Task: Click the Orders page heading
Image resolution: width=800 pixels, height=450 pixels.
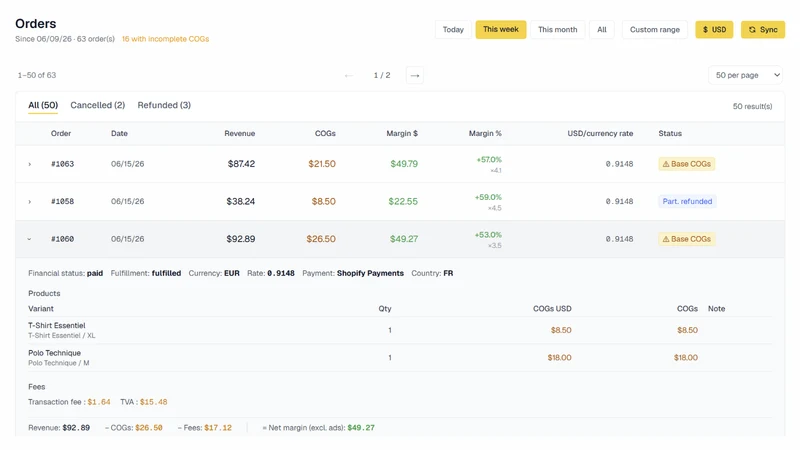Action: (x=36, y=23)
